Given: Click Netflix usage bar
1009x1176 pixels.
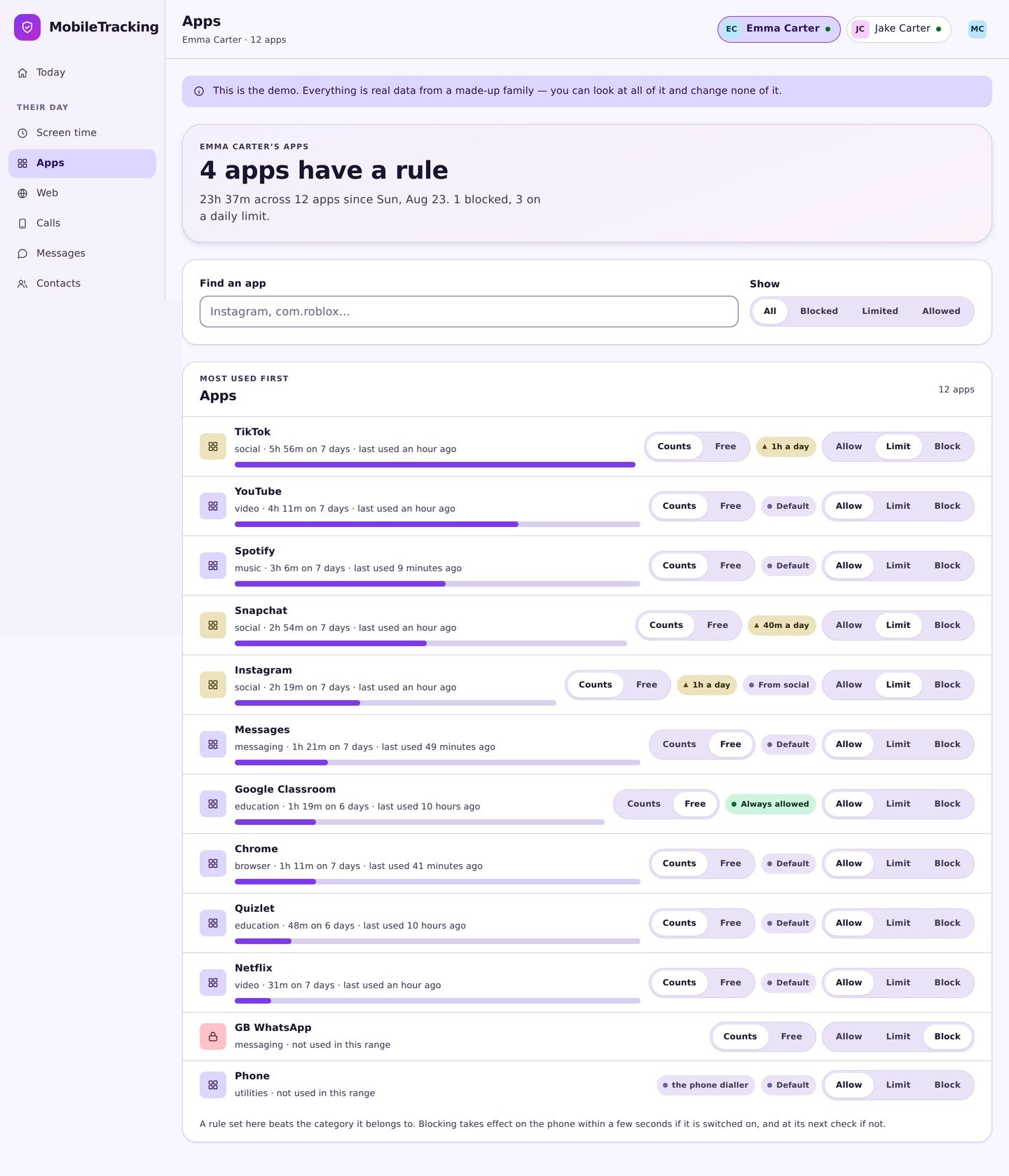Looking at the screenshot, I should (437, 1001).
